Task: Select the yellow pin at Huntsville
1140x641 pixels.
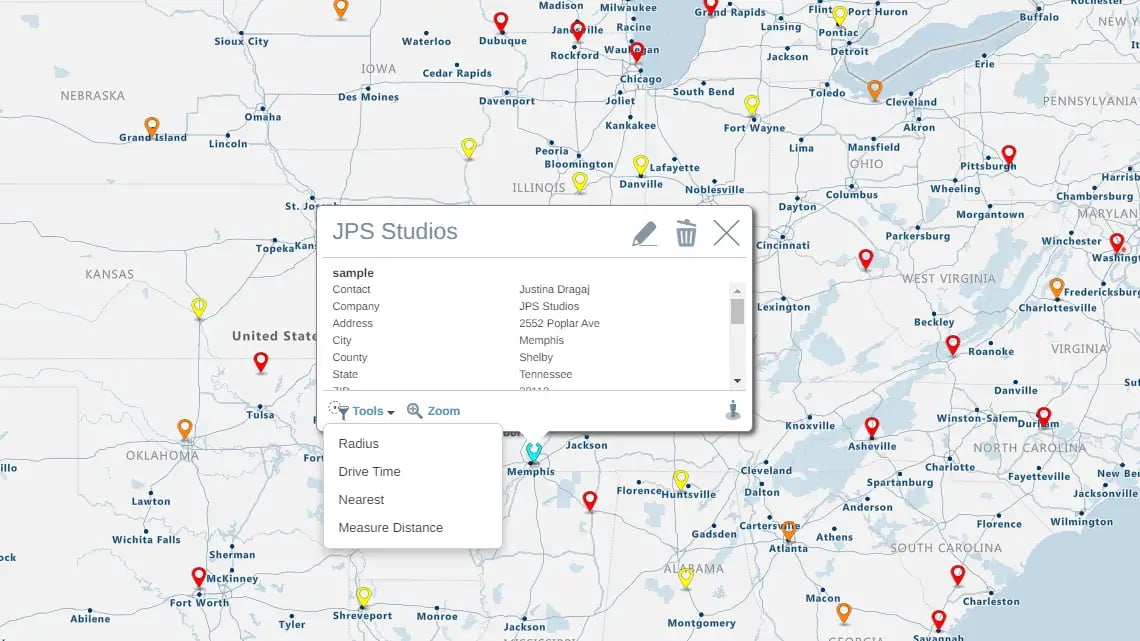Action: pyautogui.click(x=681, y=480)
